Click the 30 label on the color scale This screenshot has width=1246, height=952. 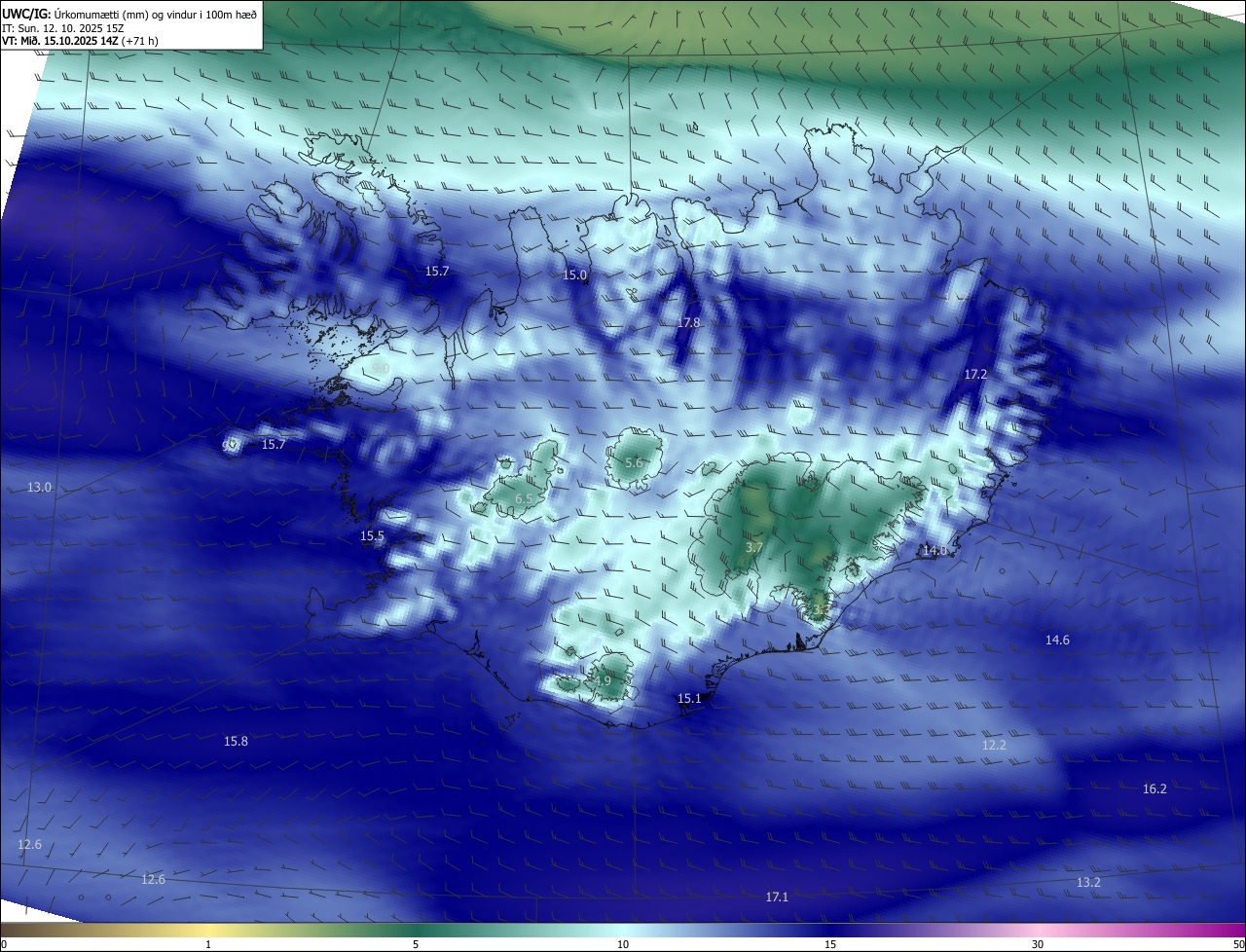pos(1038,944)
